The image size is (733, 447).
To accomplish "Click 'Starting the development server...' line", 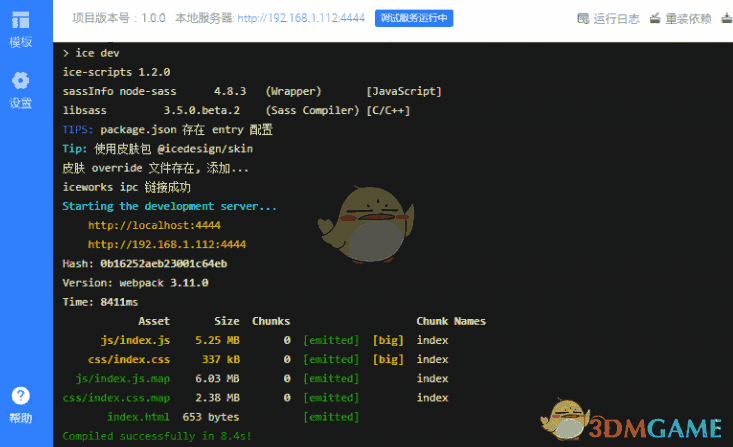I will pos(170,206).
